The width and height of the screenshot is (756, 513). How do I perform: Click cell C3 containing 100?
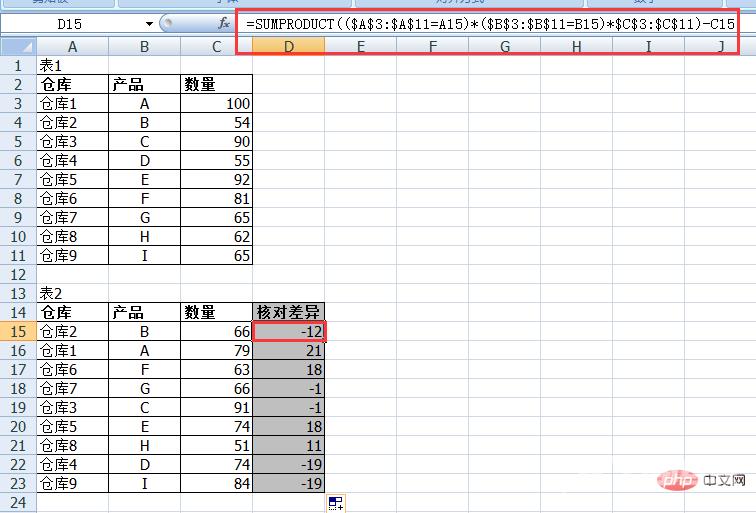click(216, 103)
